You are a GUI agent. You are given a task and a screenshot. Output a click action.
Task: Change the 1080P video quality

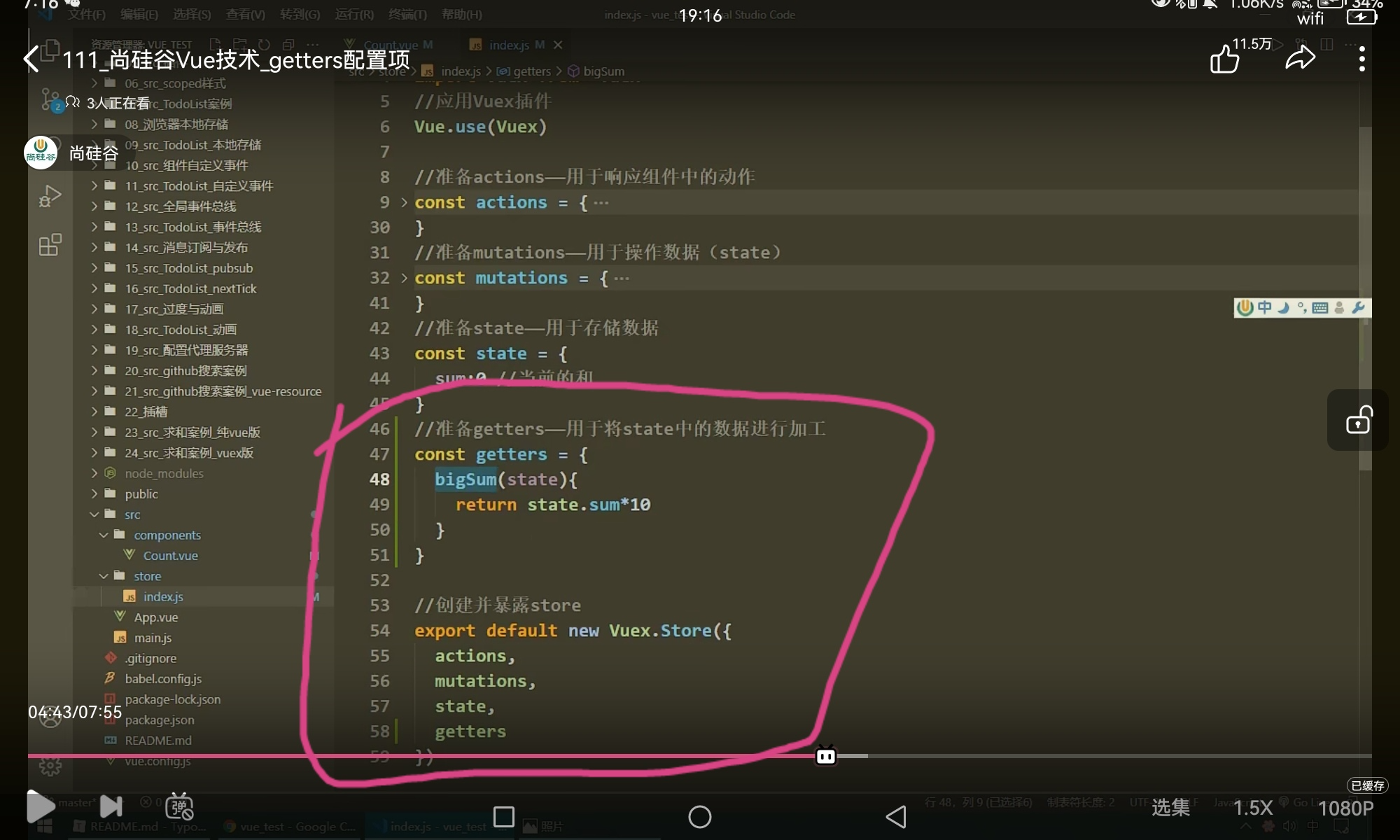[x=1345, y=808]
